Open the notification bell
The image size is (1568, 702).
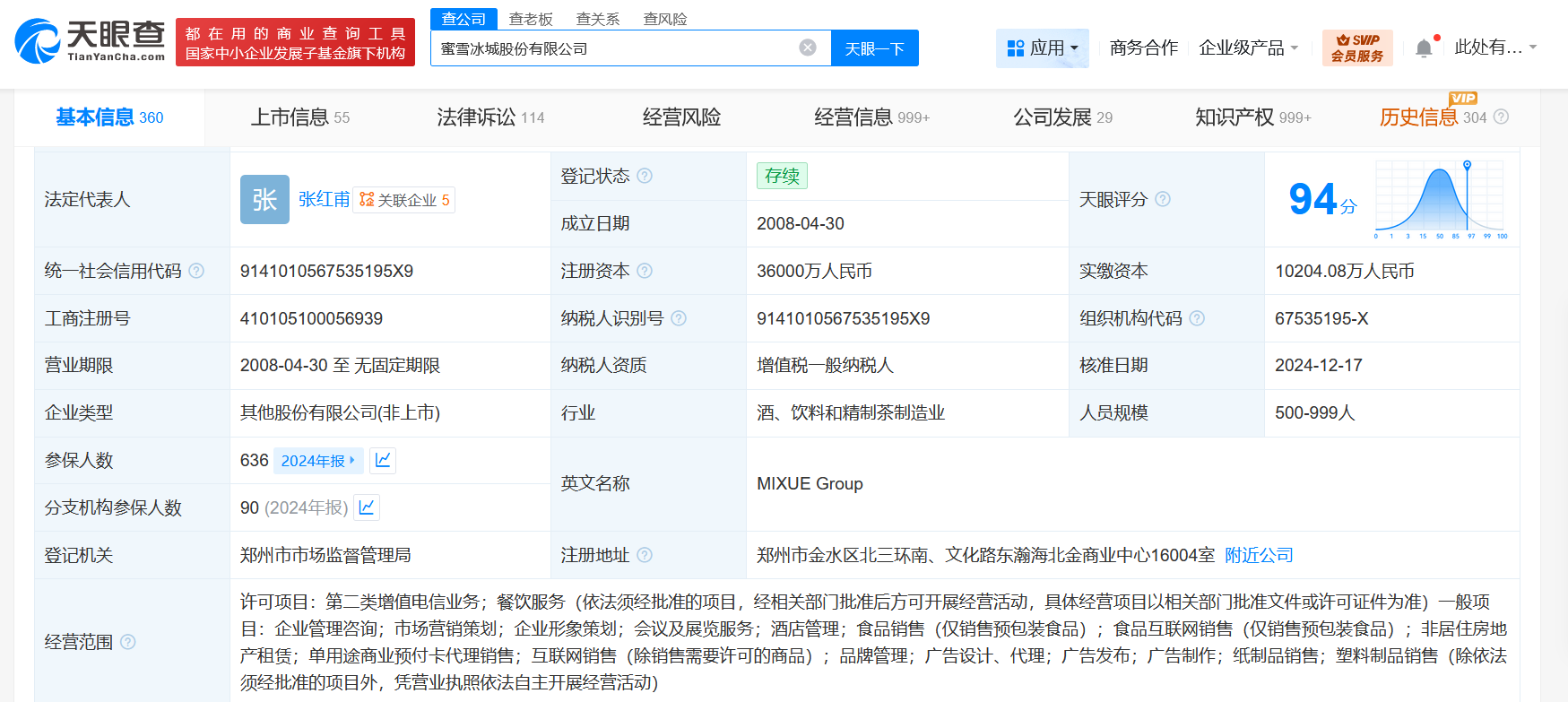pos(1424,48)
